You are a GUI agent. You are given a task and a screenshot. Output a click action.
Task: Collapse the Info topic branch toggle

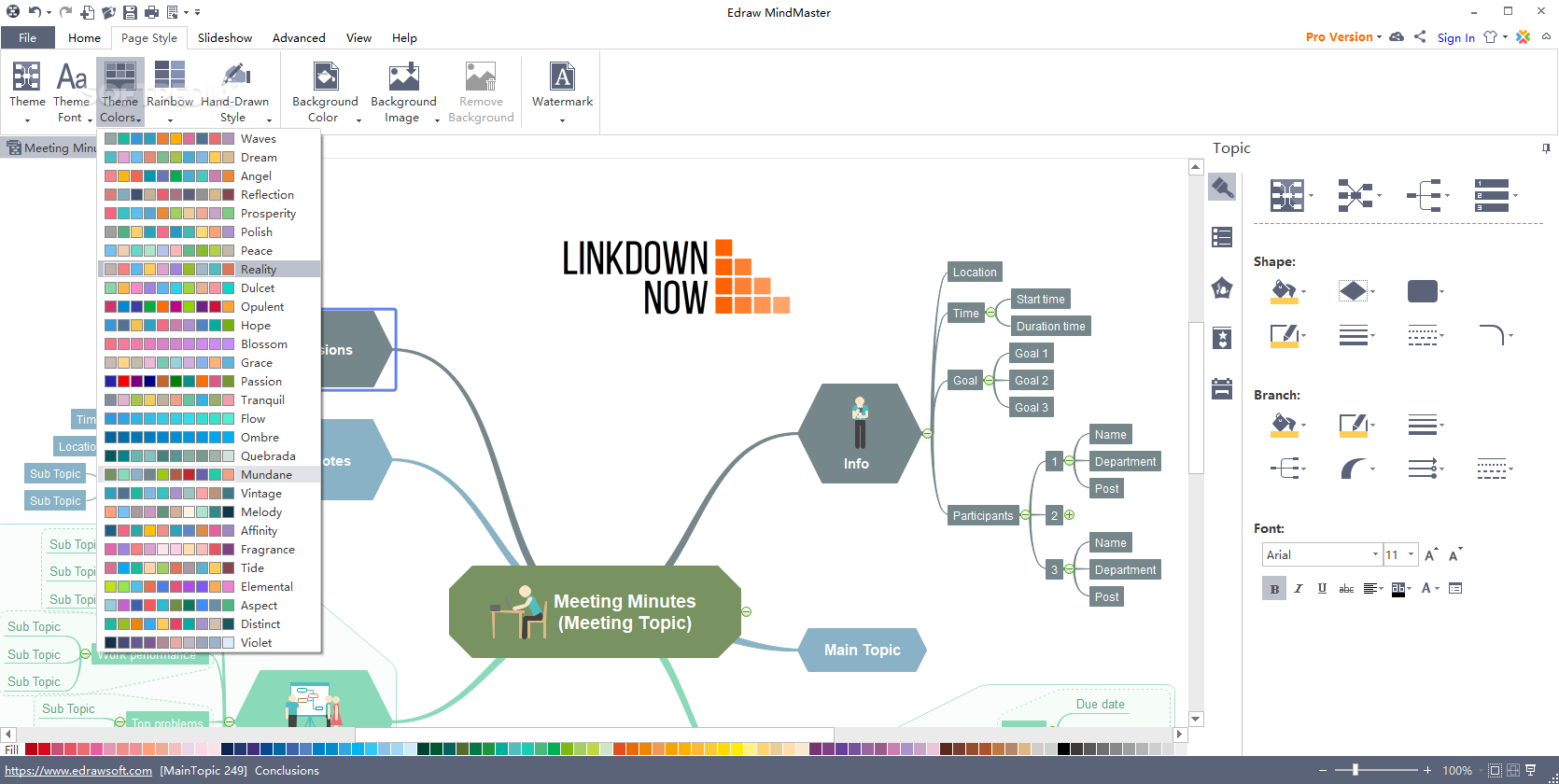click(927, 433)
